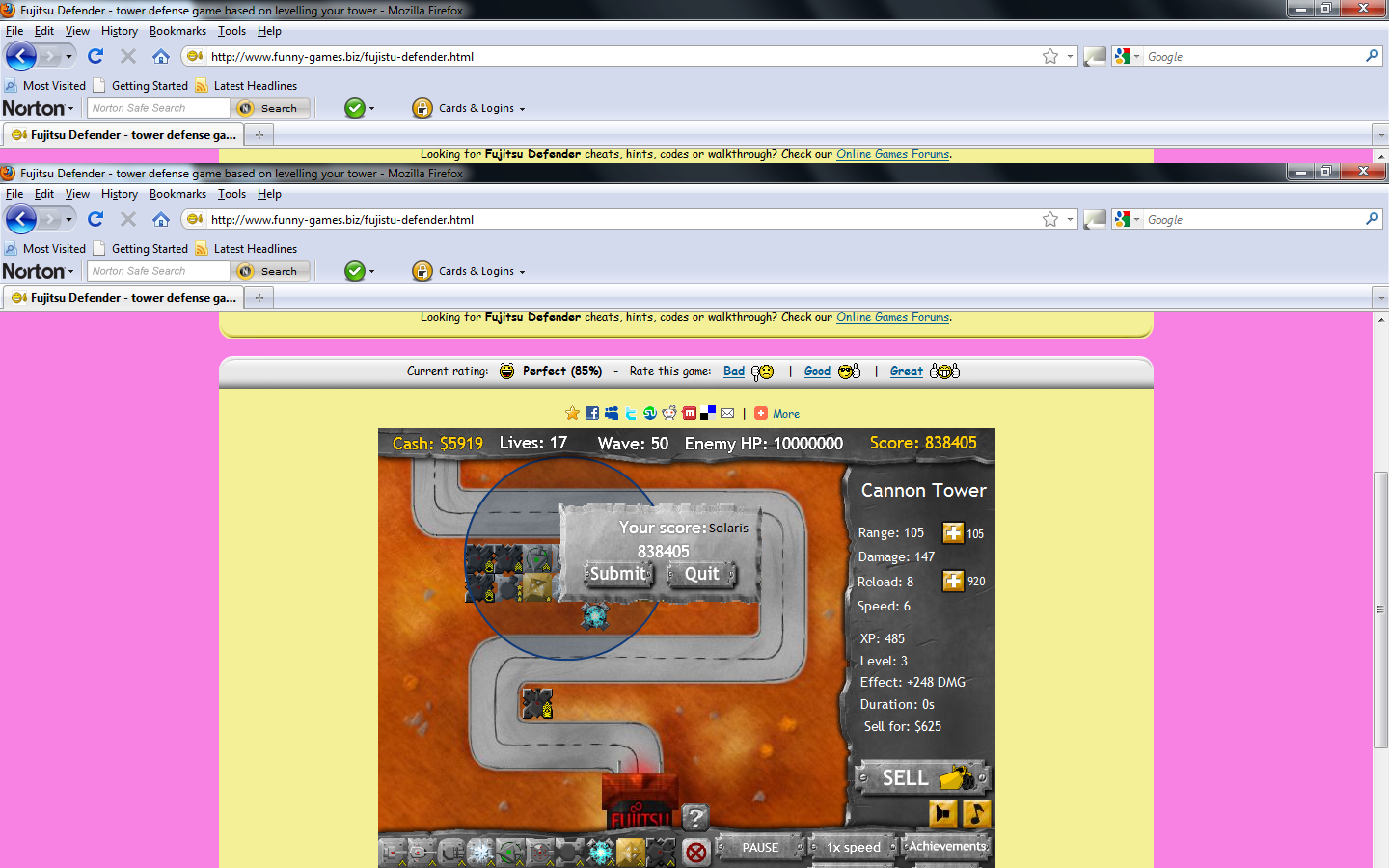The height and width of the screenshot is (868, 1389).
Task: Click the orange AddThis plus icon
Action: tap(761, 413)
